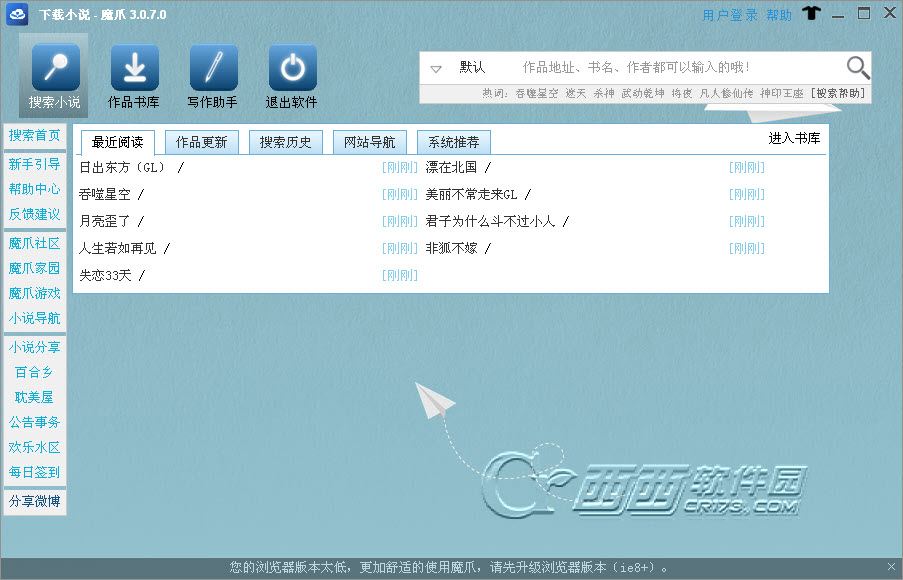Dismiss the browser version warning bar

click(891, 567)
